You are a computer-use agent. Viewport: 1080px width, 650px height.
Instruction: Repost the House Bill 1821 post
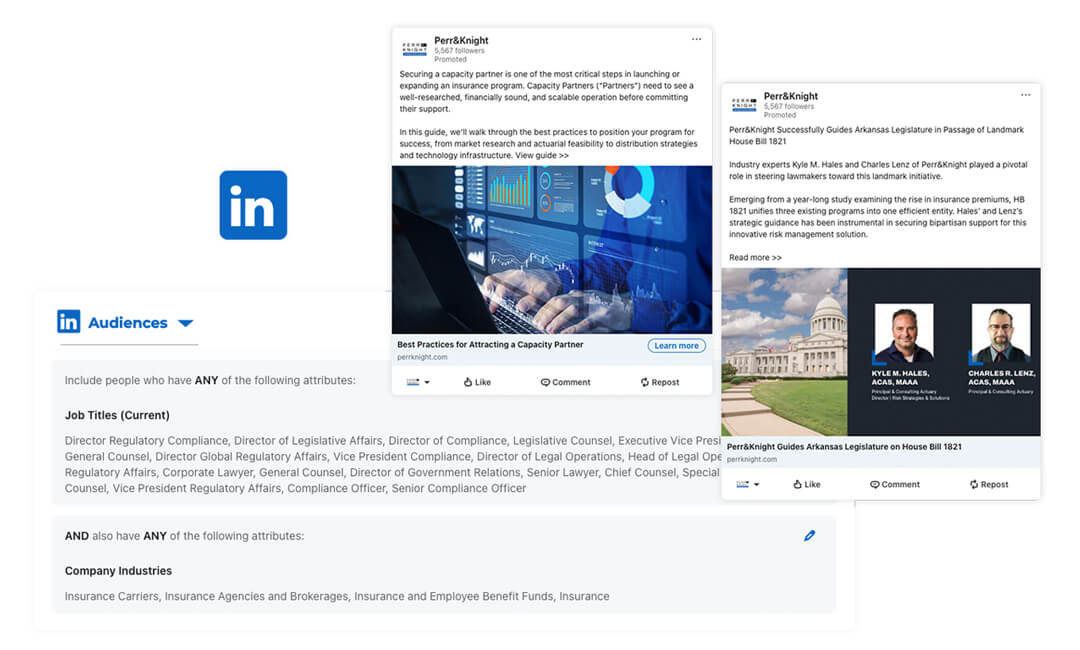click(989, 485)
